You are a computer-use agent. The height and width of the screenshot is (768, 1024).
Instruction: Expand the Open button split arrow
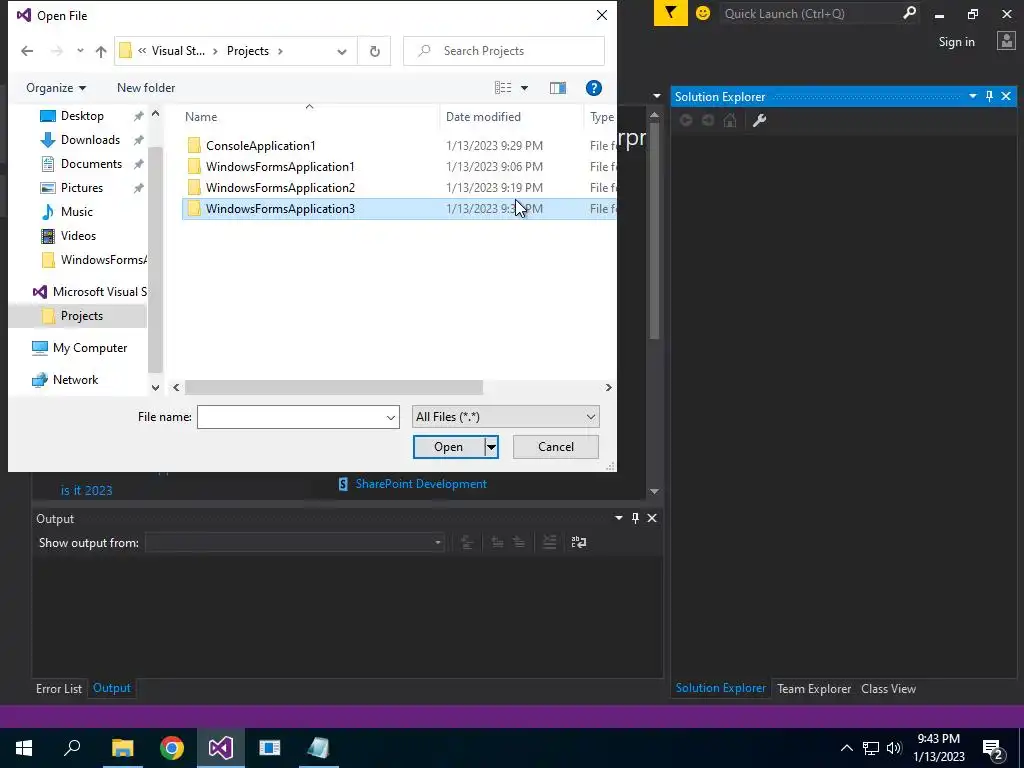pyautogui.click(x=491, y=447)
